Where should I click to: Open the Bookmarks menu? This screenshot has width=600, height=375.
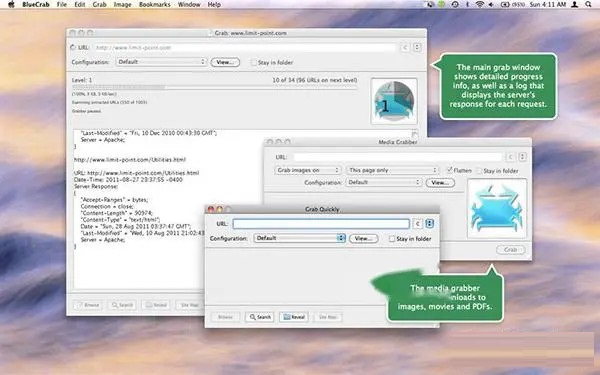(154, 5)
